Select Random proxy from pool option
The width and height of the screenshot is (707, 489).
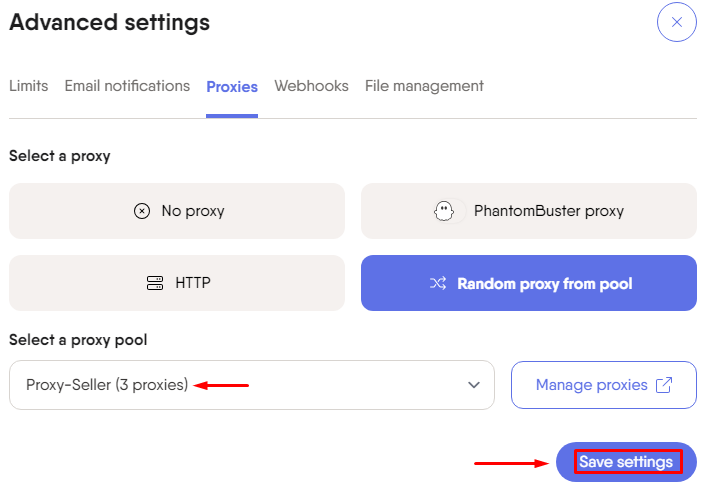[529, 283]
